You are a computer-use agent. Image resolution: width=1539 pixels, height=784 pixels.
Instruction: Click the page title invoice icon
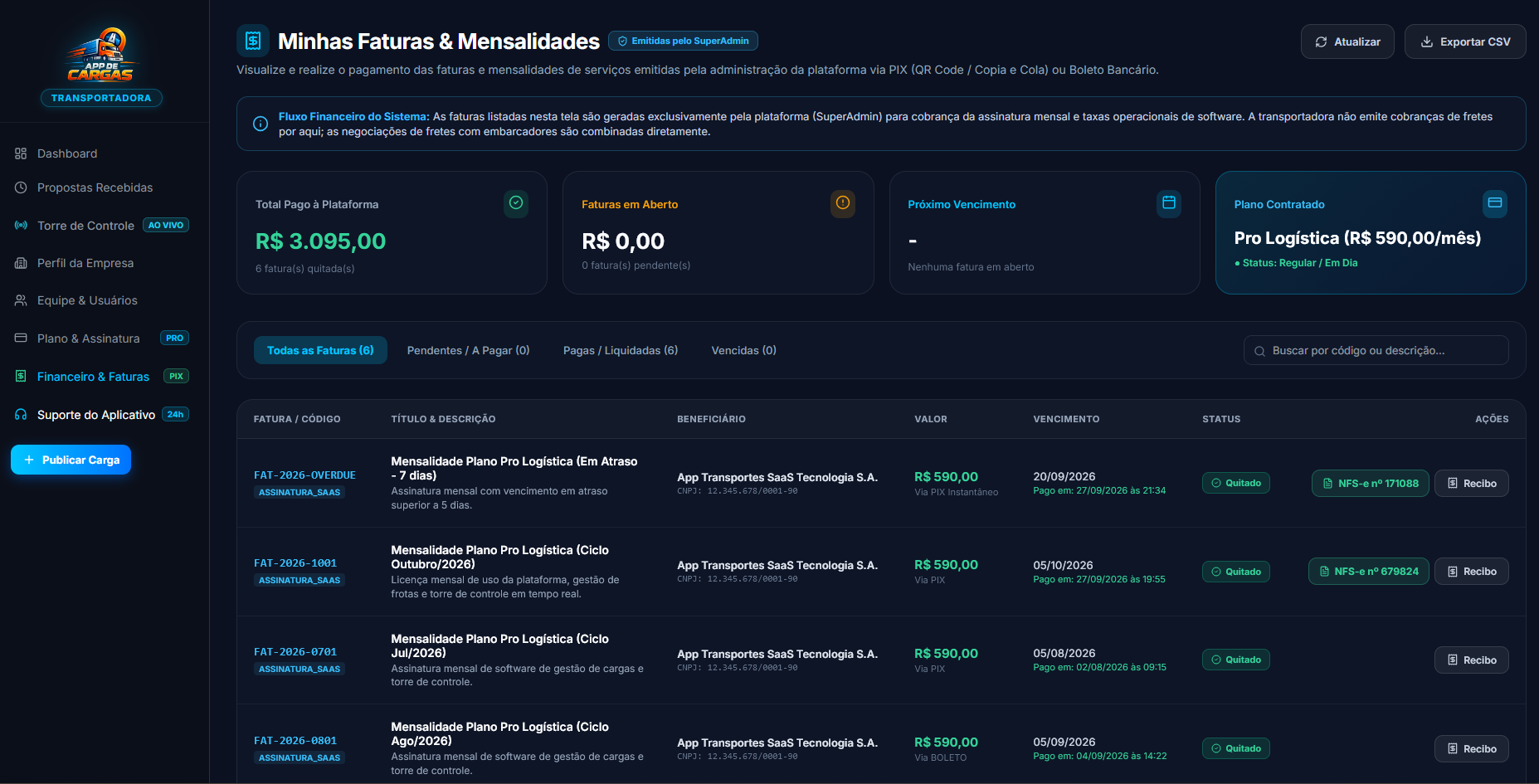(253, 41)
